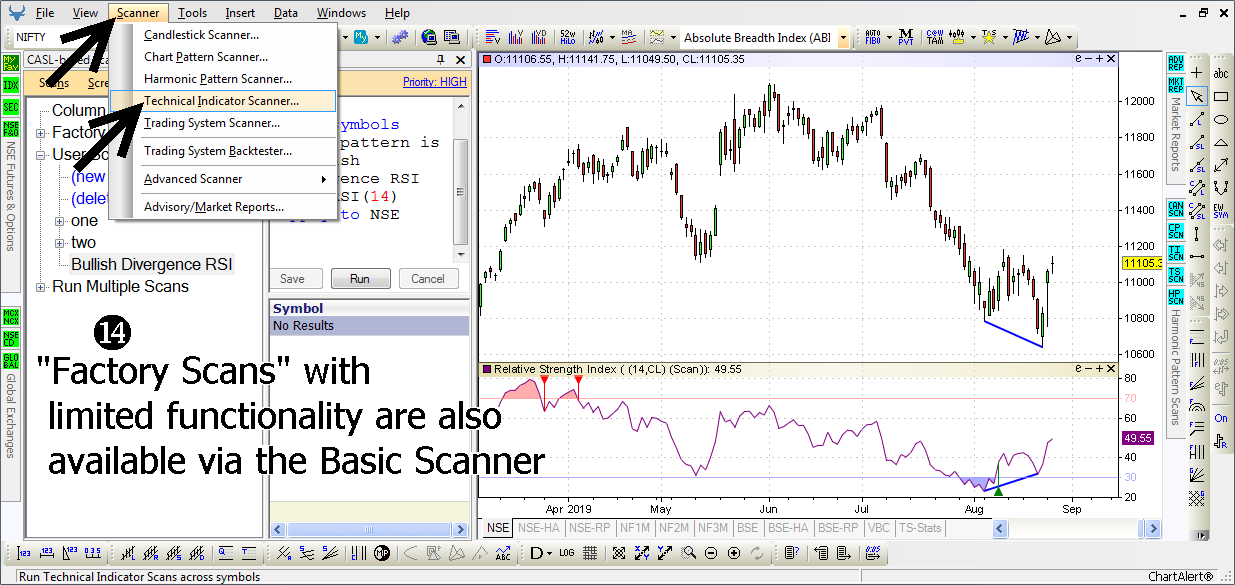Viewport: 1235px width, 585px height.
Task: Select the crosshair cursor tool
Action: tap(1196, 73)
